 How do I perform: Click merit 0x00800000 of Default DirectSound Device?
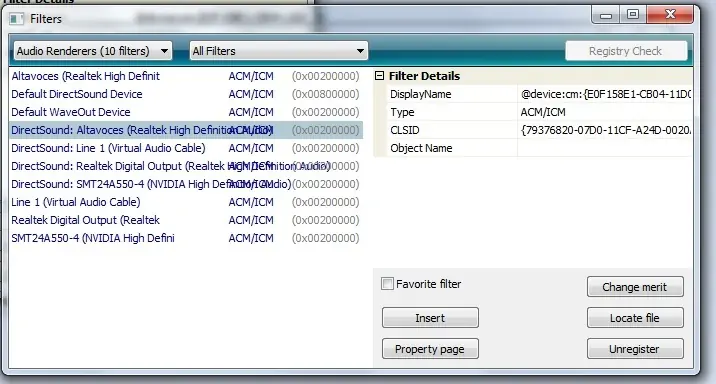(x=326, y=94)
